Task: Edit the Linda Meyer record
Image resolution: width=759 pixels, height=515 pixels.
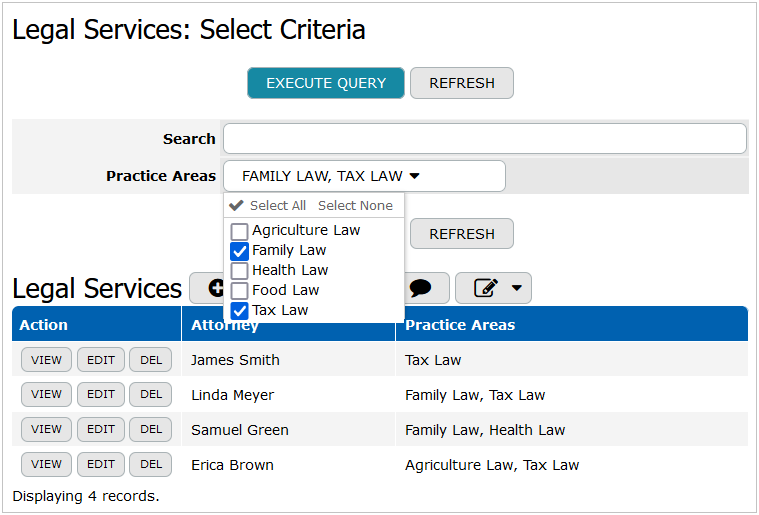Action: coord(101,394)
